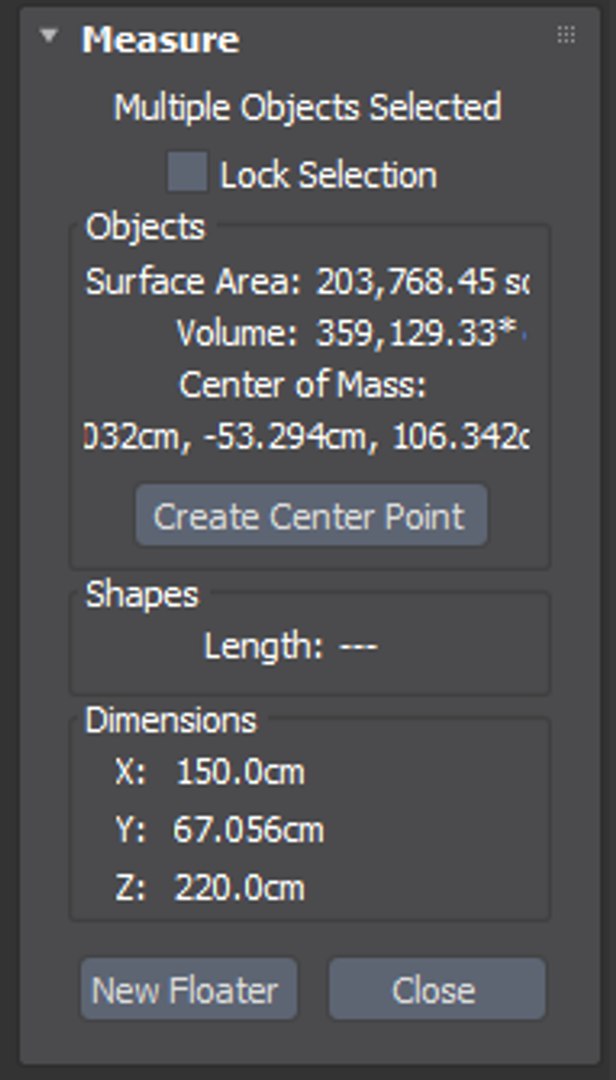Click the Y dimension value 67.056cm
This screenshot has height=1080, width=616.
pos(248,830)
